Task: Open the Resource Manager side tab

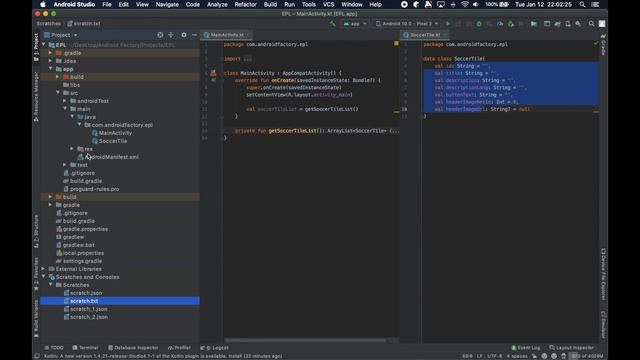Action: click(x=36, y=96)
